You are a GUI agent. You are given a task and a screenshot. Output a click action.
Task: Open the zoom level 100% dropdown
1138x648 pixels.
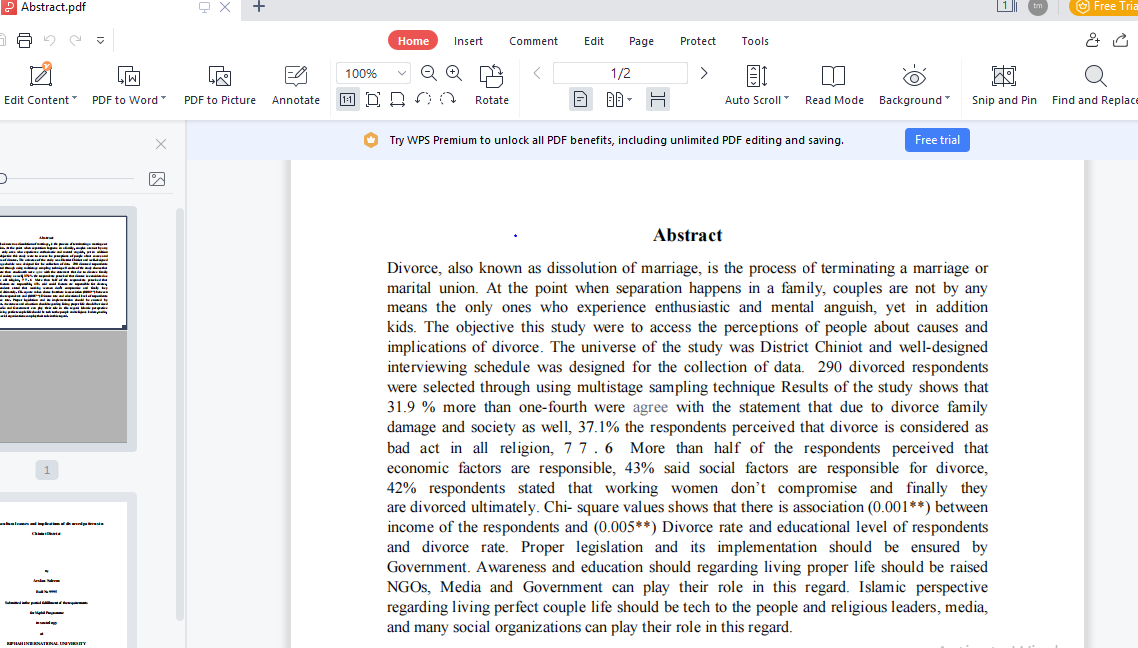point(373,73)
